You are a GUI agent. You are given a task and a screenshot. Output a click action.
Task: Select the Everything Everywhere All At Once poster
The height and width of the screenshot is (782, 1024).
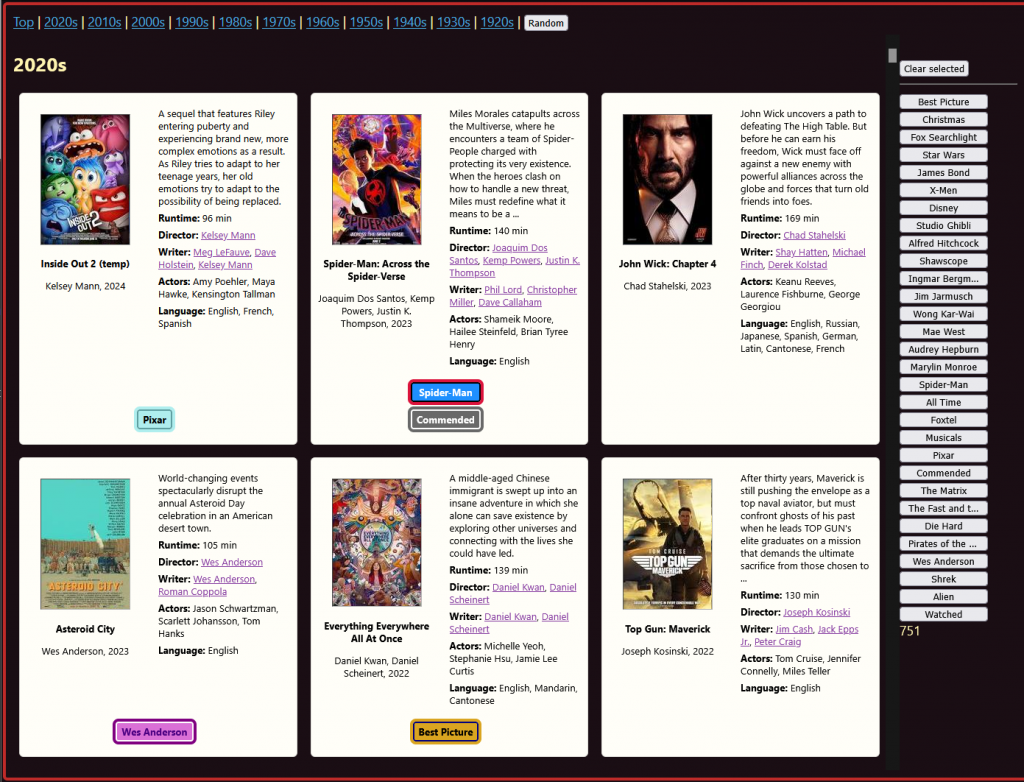[376, 542]
